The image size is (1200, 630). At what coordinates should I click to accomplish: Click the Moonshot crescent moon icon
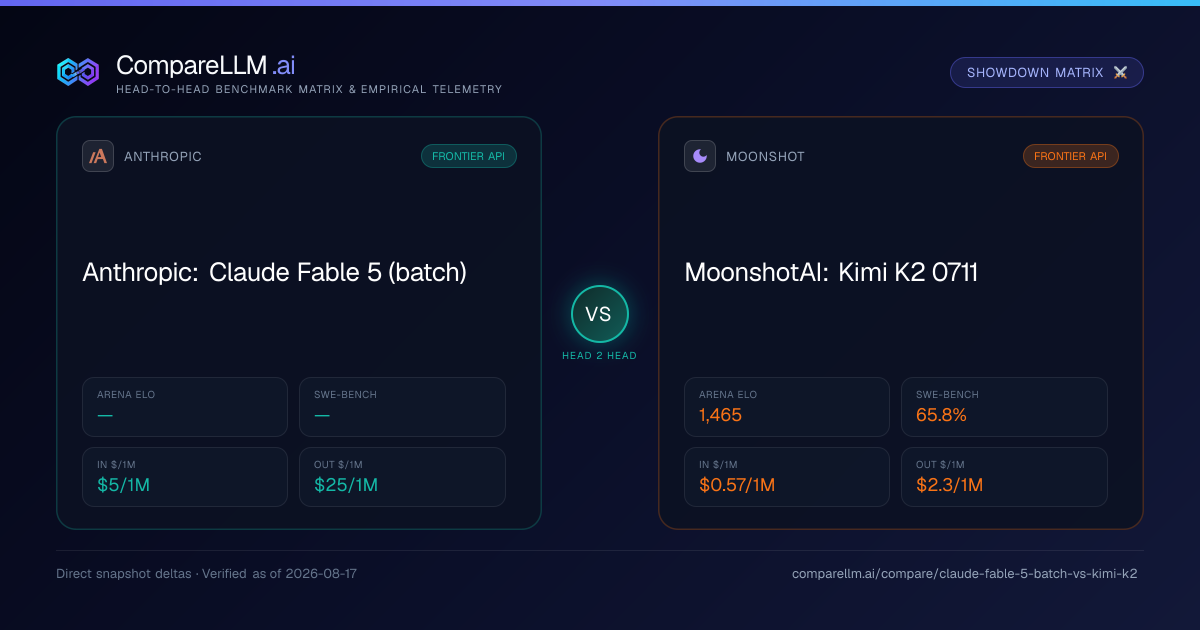[700, 156]
